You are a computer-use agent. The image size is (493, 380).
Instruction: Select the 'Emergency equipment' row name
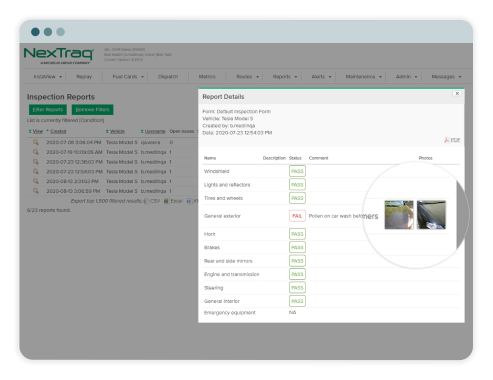230,313
